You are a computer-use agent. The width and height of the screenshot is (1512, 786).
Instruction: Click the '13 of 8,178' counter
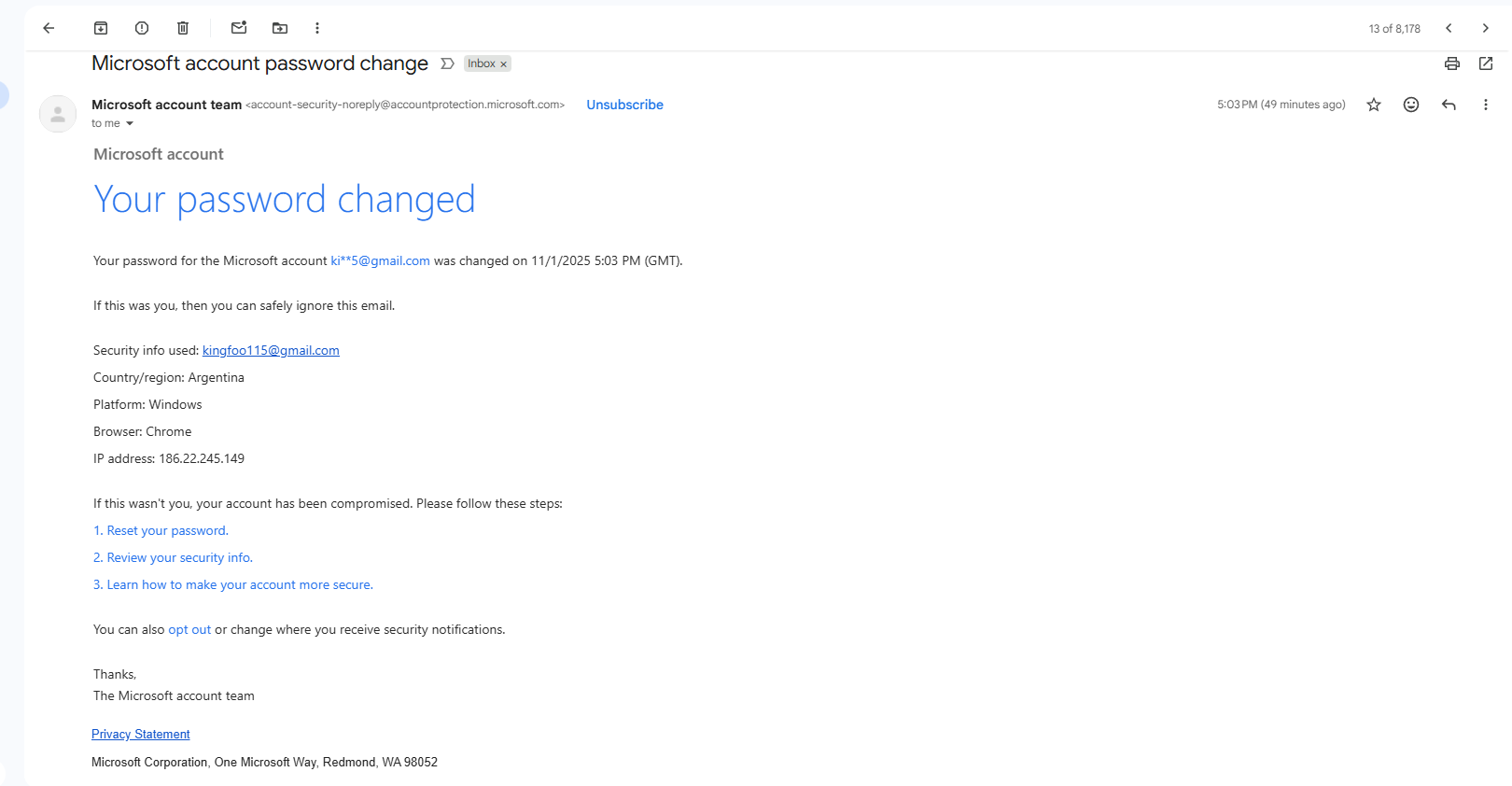[x=1394, y=29]
